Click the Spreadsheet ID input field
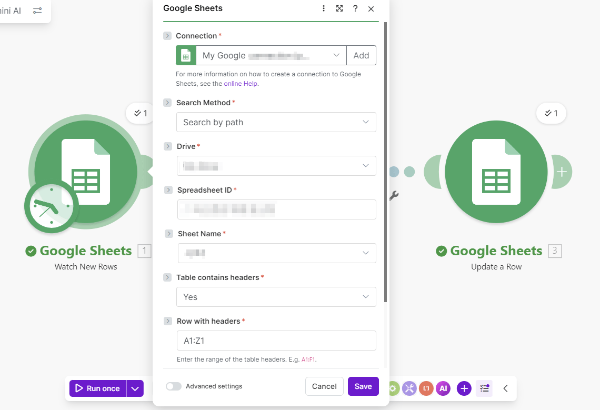The height and width of the screenshot is (410, 600). tap(277, 209)
